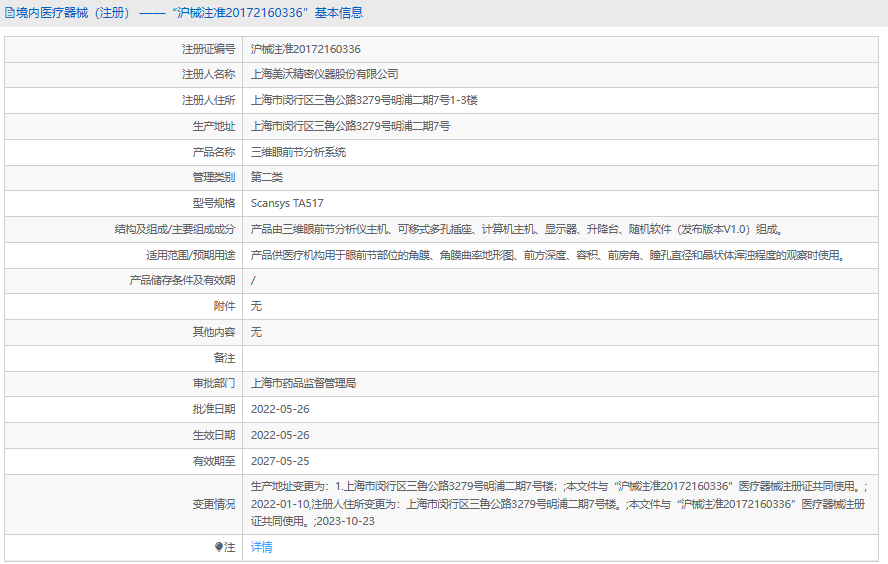
Task: Click the empty 备注 value cell
Action: [560, 358]
